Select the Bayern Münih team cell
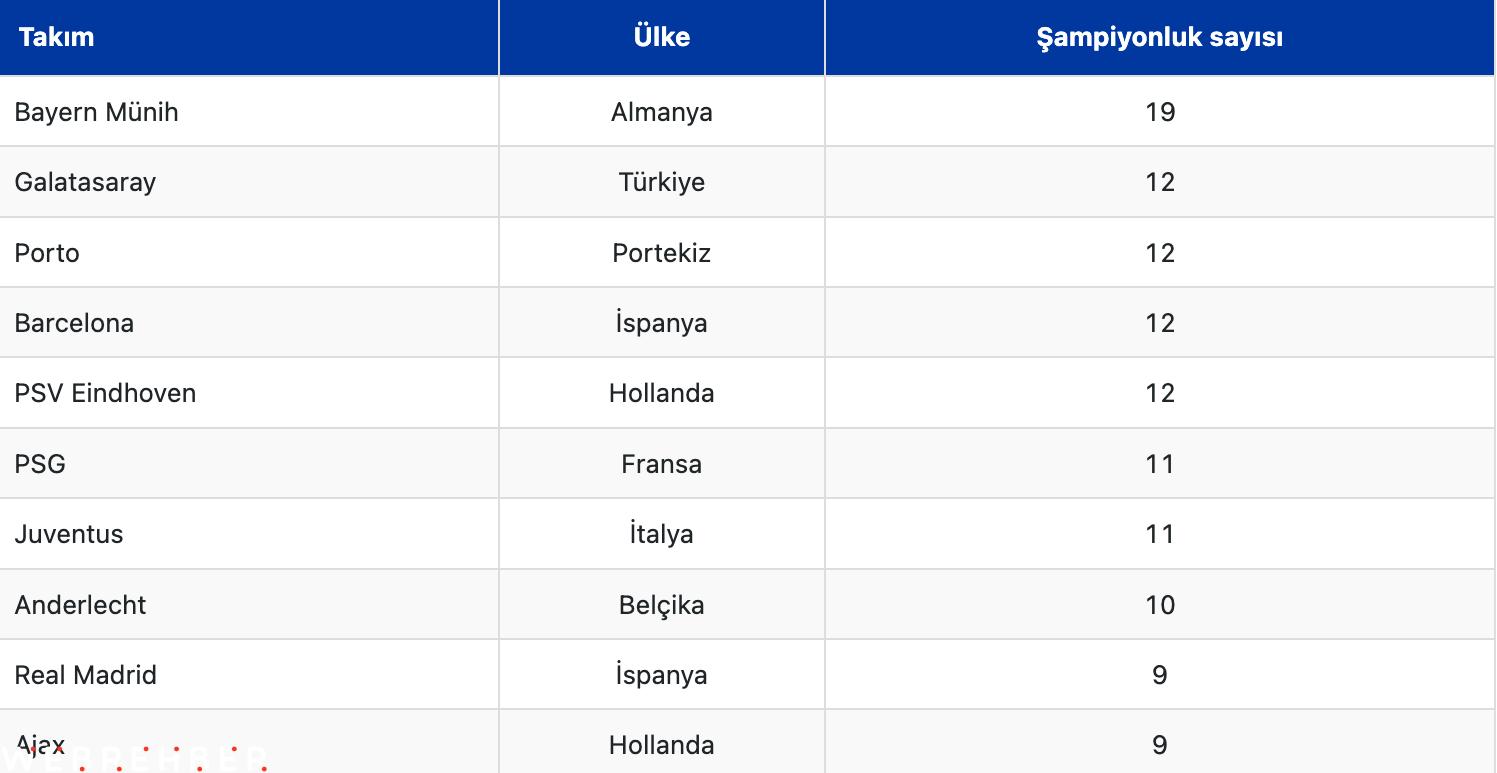Screen dimensions: 1497x773 [249, 111]
